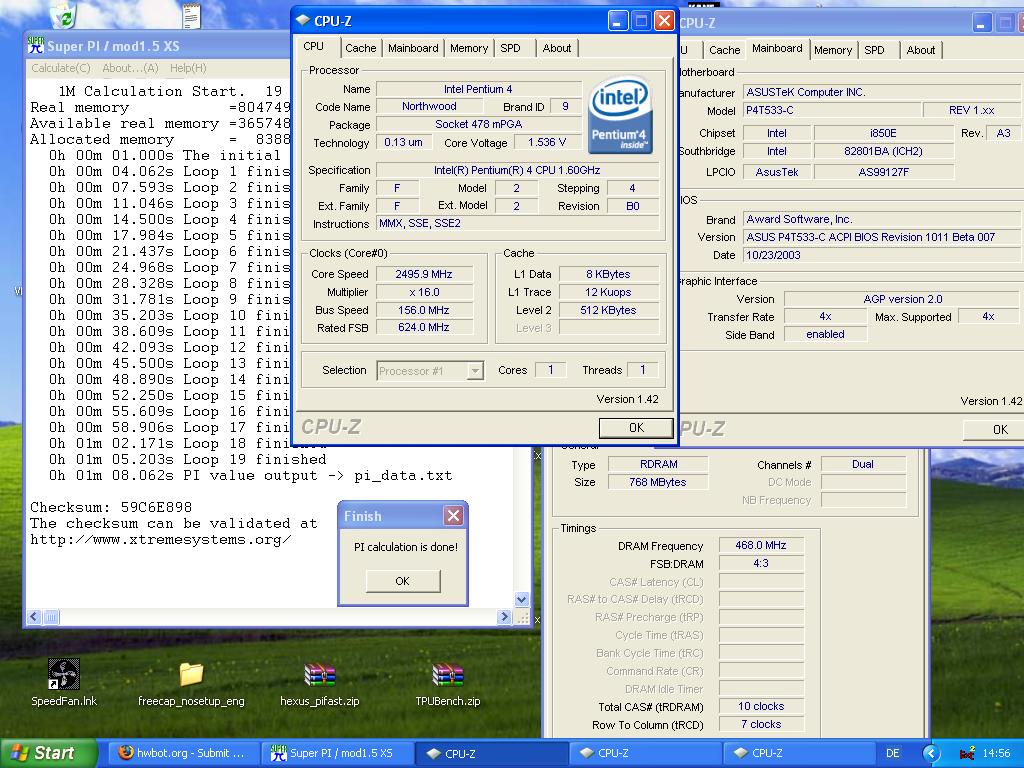Close the Finish dialog
1024x768 pixels.
(x=453, y=516)
